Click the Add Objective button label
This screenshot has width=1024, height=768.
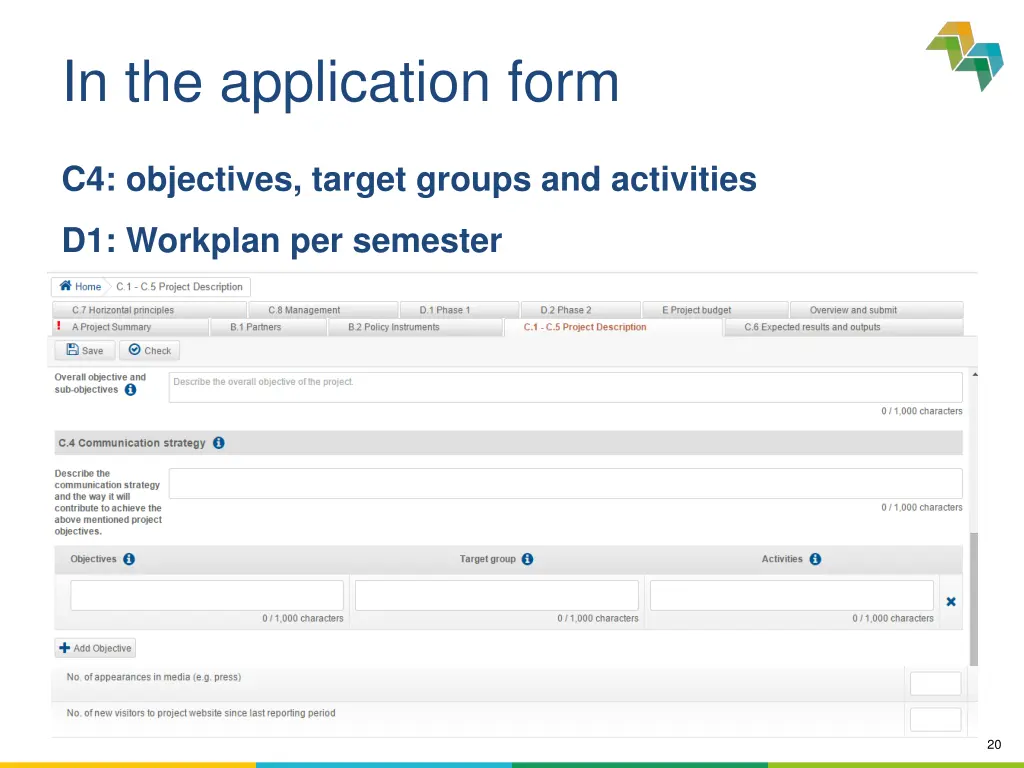[x=102, y=648]
